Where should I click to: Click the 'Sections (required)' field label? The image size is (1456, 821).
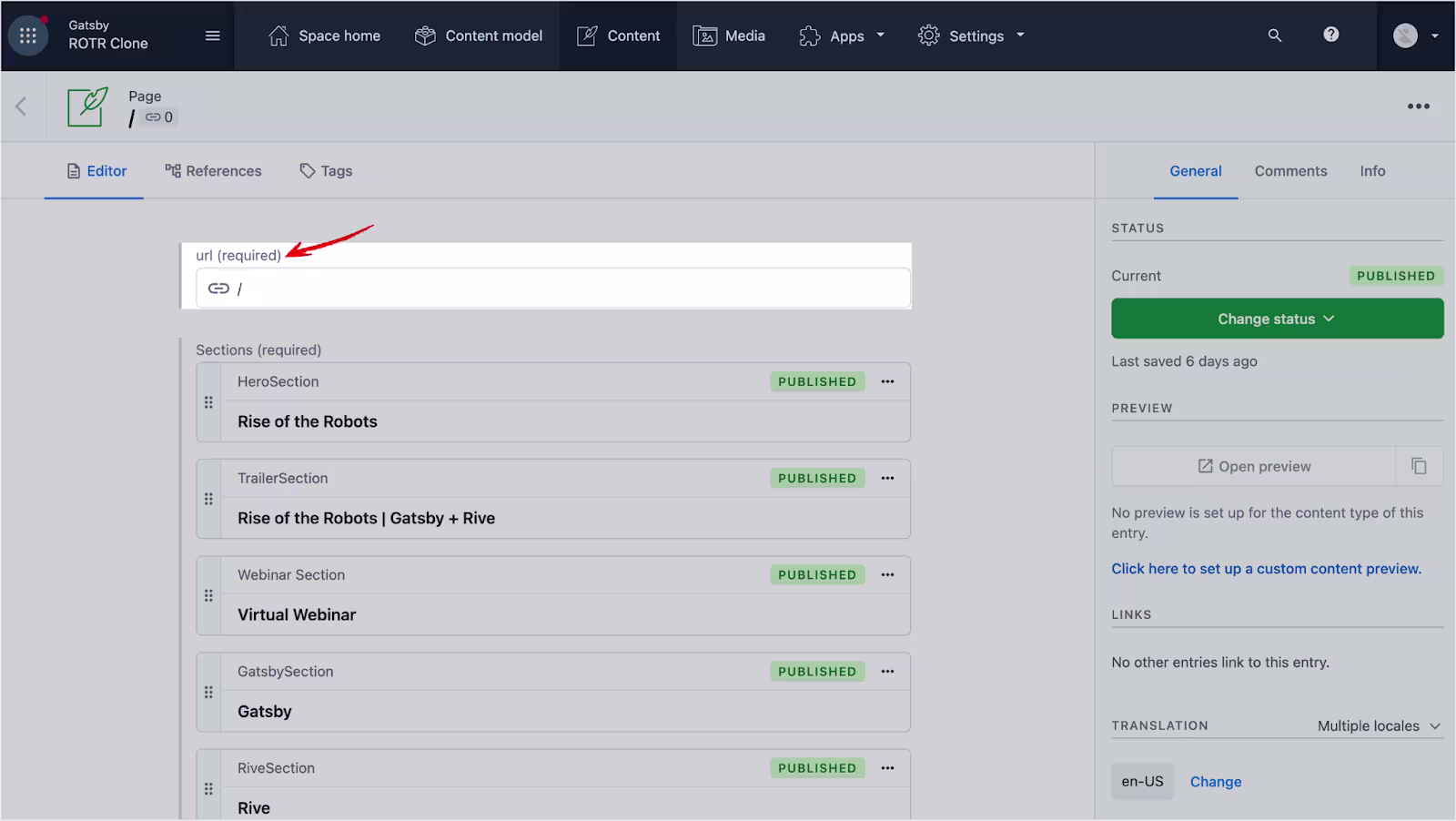258,350
